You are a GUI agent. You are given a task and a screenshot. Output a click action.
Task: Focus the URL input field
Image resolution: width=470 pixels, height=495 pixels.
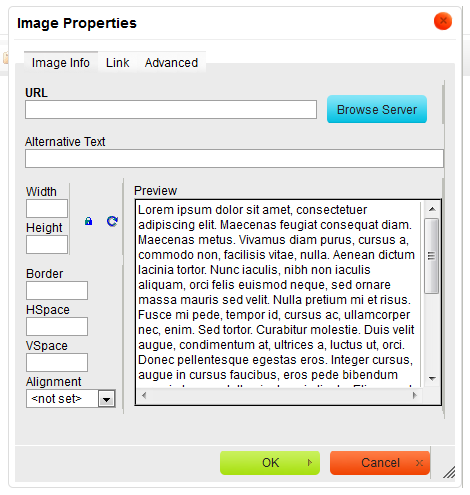point(171,109)
